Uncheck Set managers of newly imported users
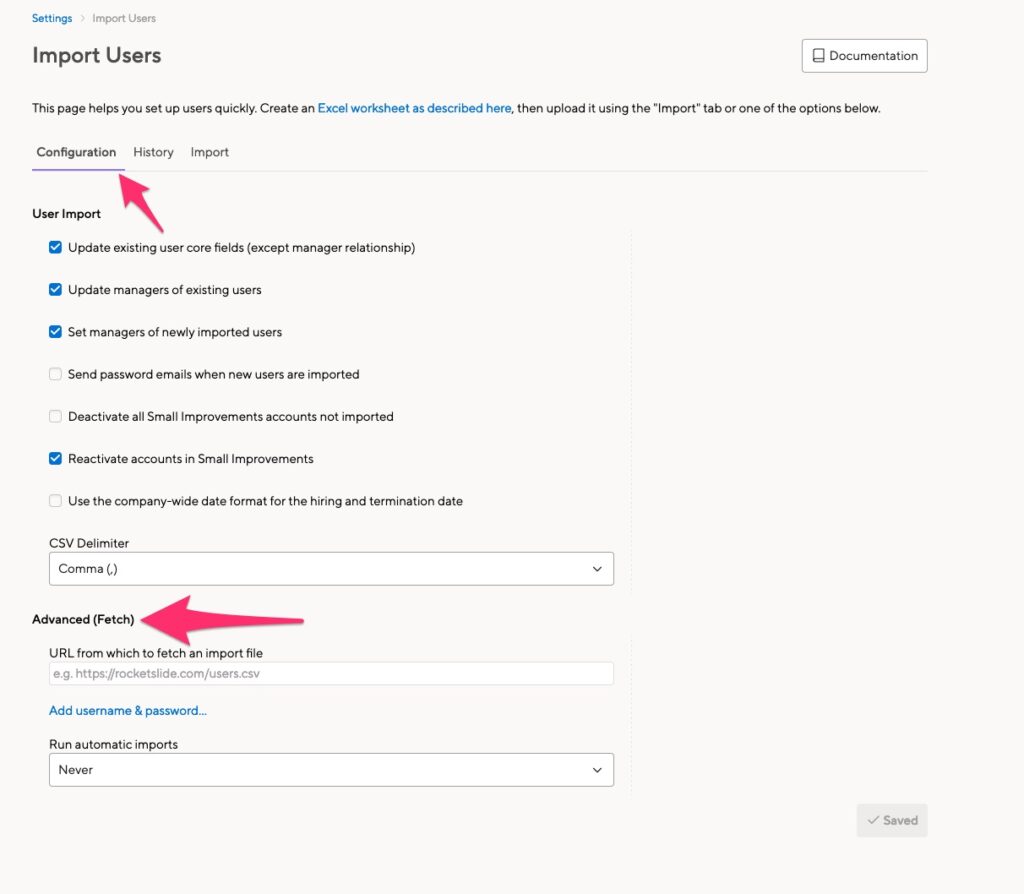The width and height of the screenshot is (1024, 894). pos(56,332)
